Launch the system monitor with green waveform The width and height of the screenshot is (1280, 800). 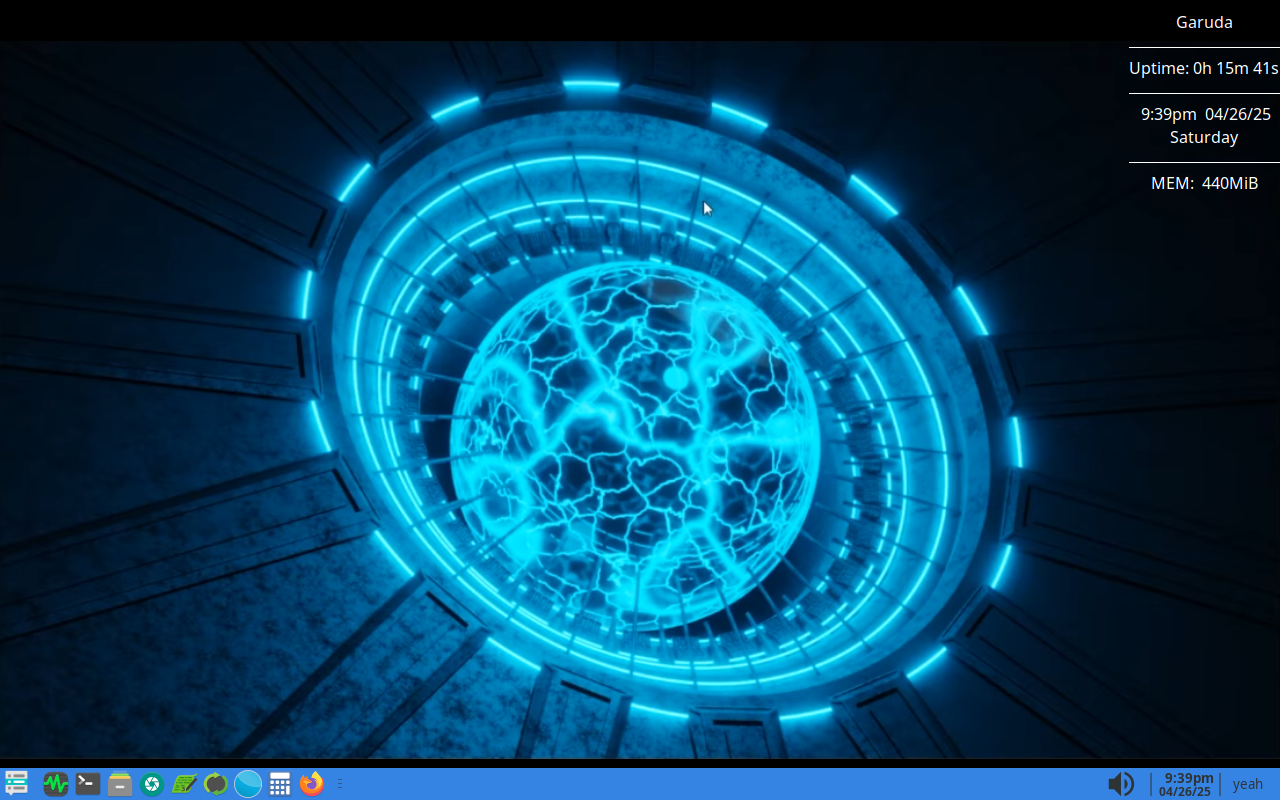tap(56, 784)
